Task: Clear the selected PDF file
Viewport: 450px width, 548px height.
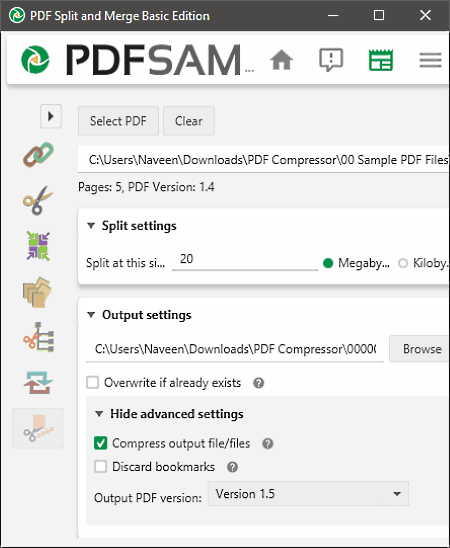Action: coord(189,121)
